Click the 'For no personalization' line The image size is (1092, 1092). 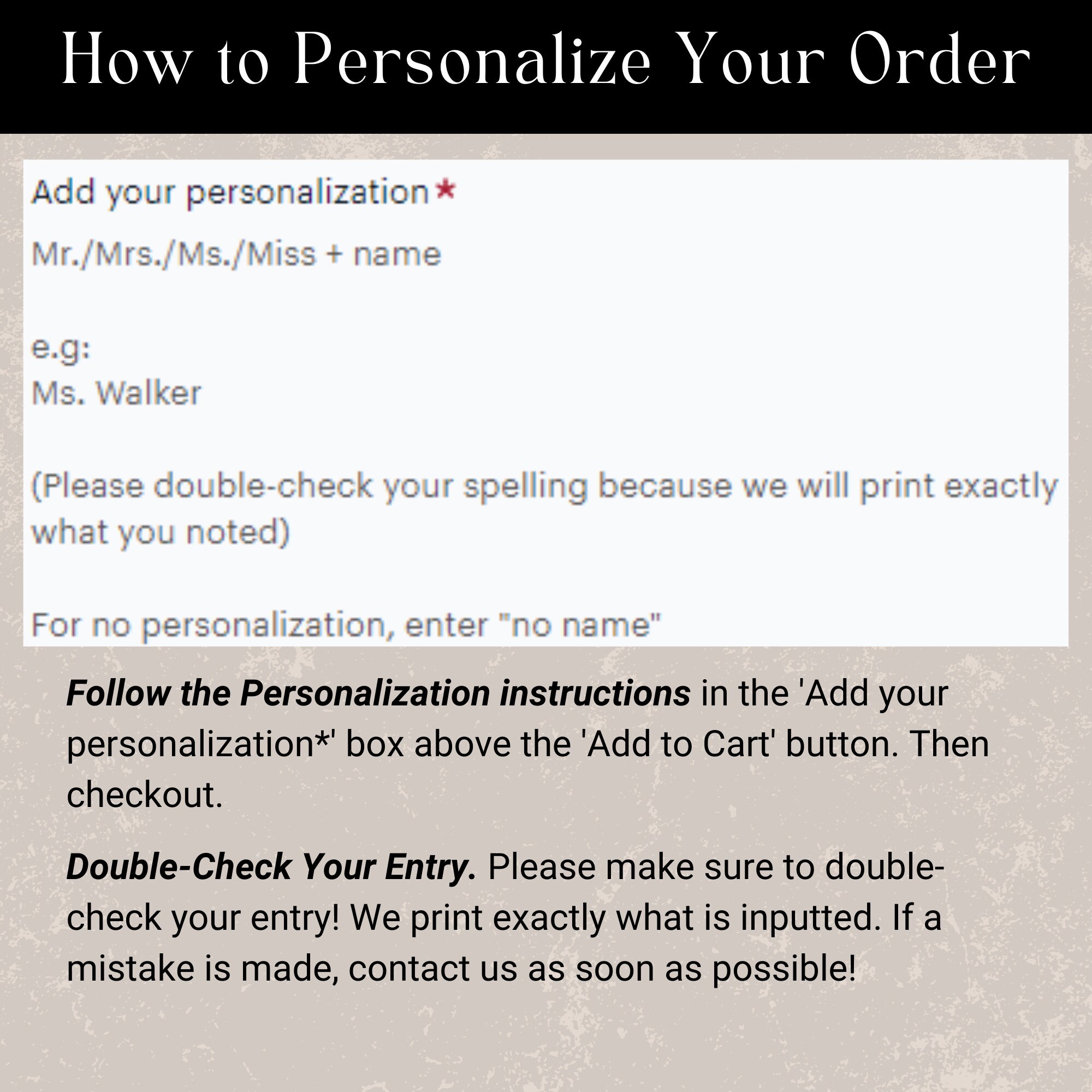coord(346,626)
